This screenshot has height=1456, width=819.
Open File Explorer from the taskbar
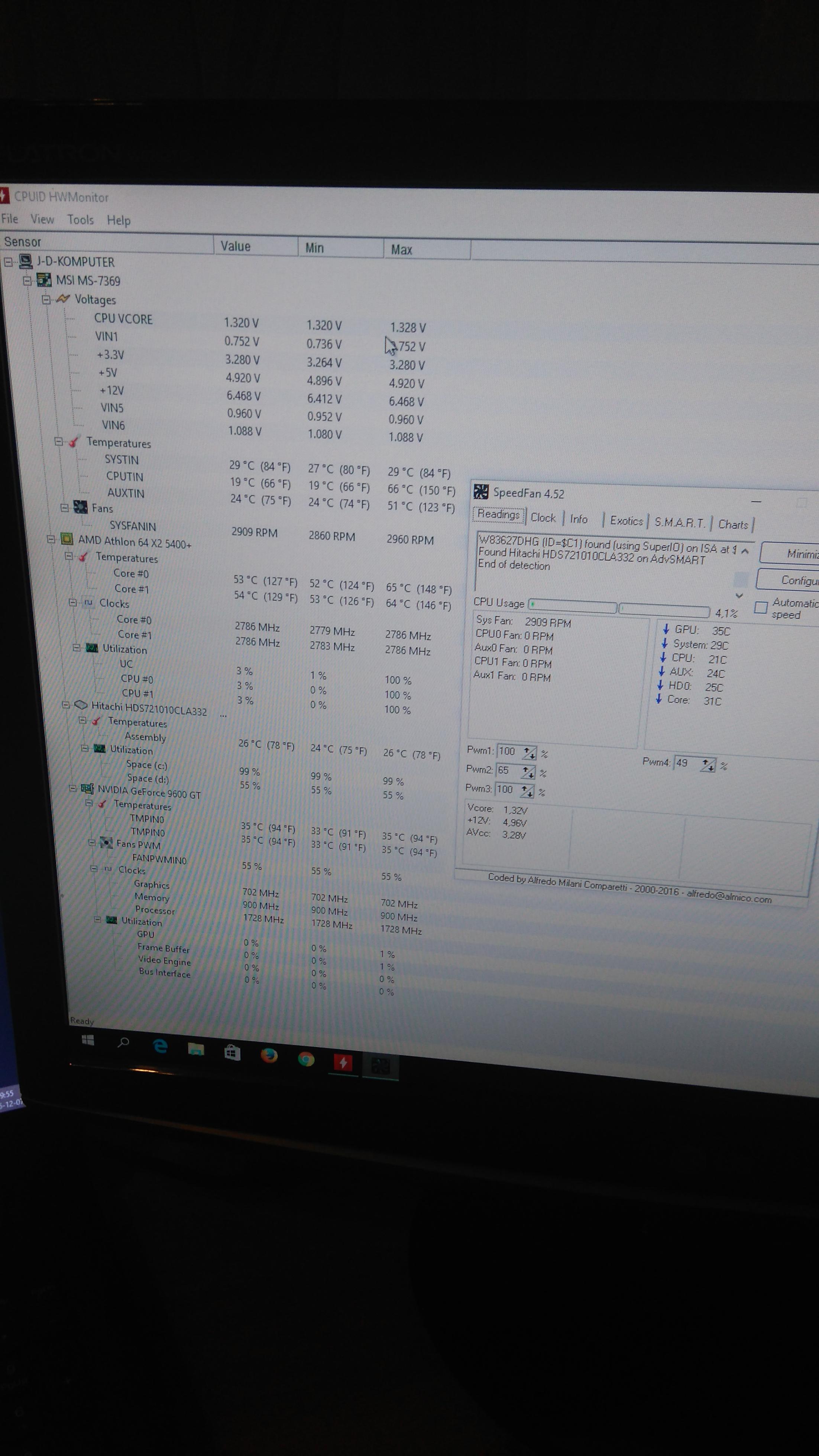click(x=196, y=1049)
